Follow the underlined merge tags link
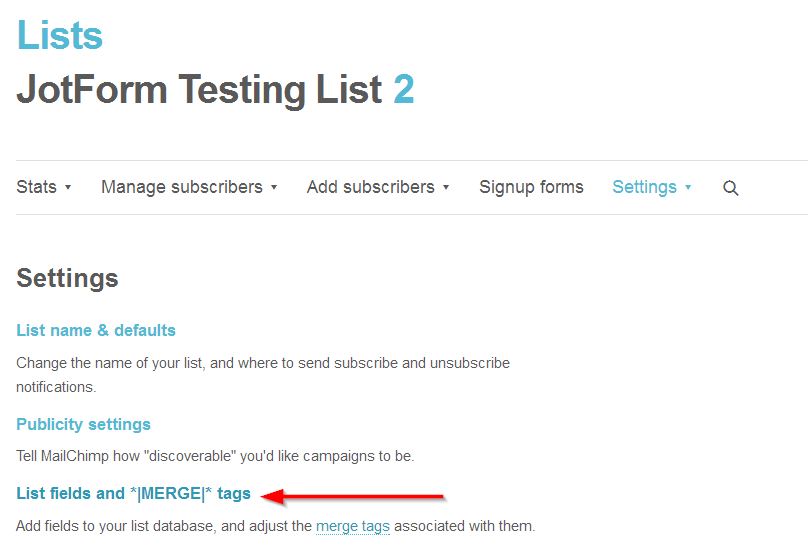This screenshot has width=808, height=554. tap(352, 526)
